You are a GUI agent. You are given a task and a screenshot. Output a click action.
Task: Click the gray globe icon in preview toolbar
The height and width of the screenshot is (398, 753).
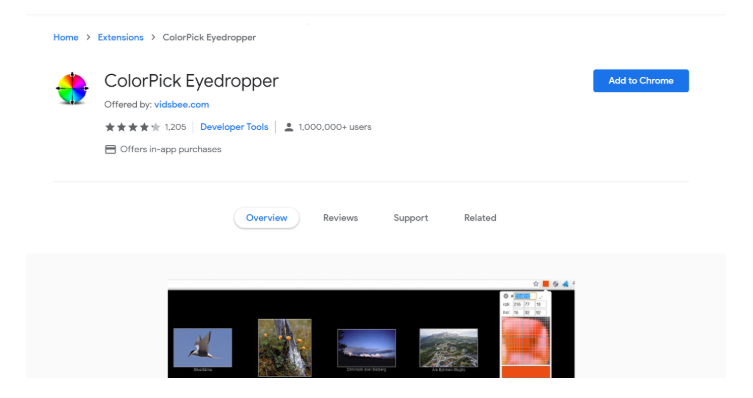pos(556,284)
